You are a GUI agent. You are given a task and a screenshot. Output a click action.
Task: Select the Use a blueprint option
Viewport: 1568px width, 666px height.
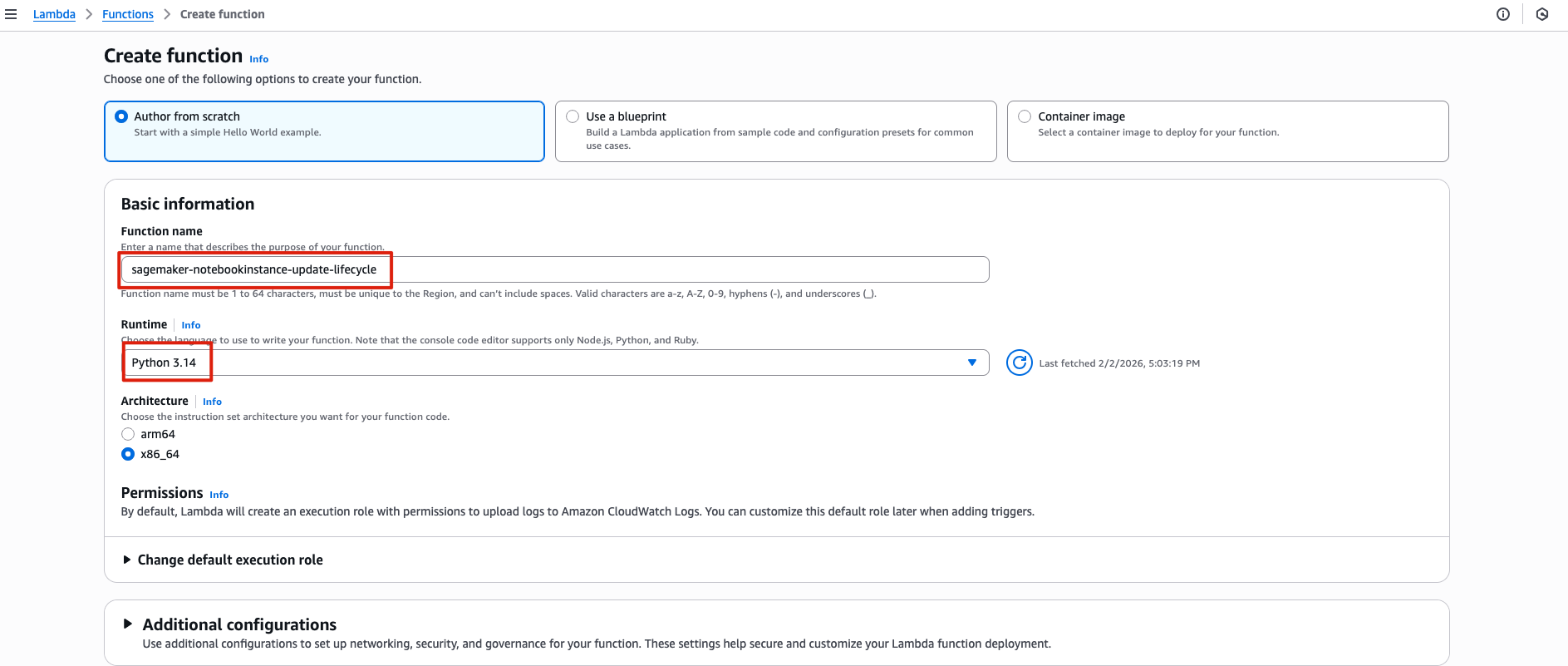(573, 116)
